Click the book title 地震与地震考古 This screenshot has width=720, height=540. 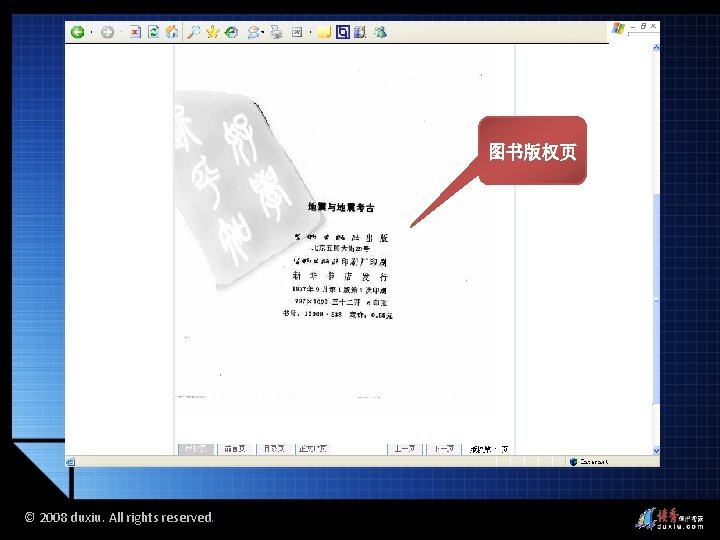pyautogui.click(x=341, y=208)
